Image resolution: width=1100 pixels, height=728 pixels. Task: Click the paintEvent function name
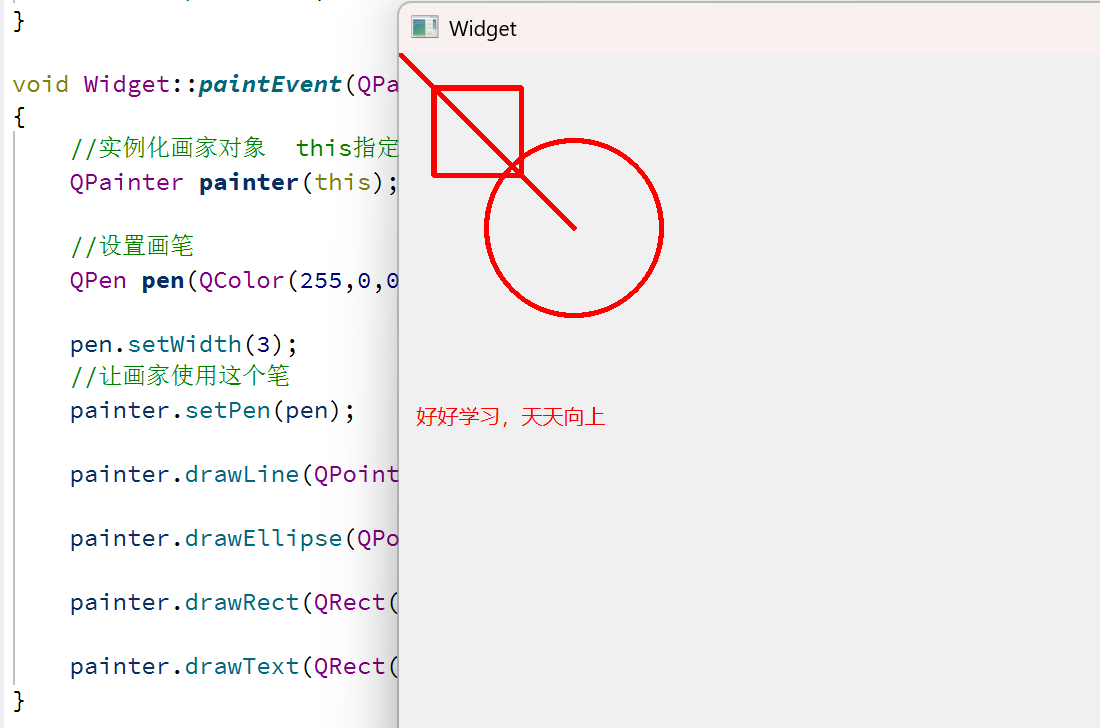click(x=270, y=84)
